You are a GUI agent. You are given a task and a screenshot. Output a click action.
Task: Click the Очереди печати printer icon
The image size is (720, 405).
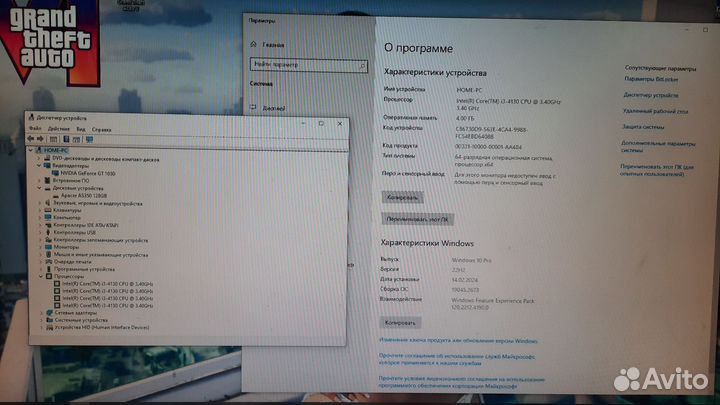coord(49,262)
